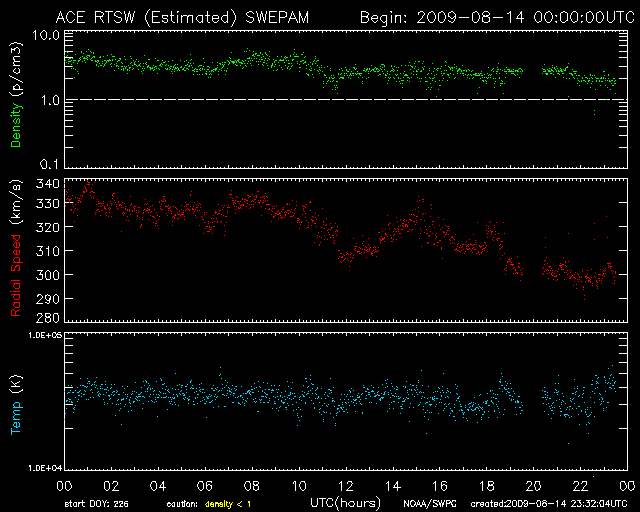Click the '330' speed axis value

click(48, 203)
